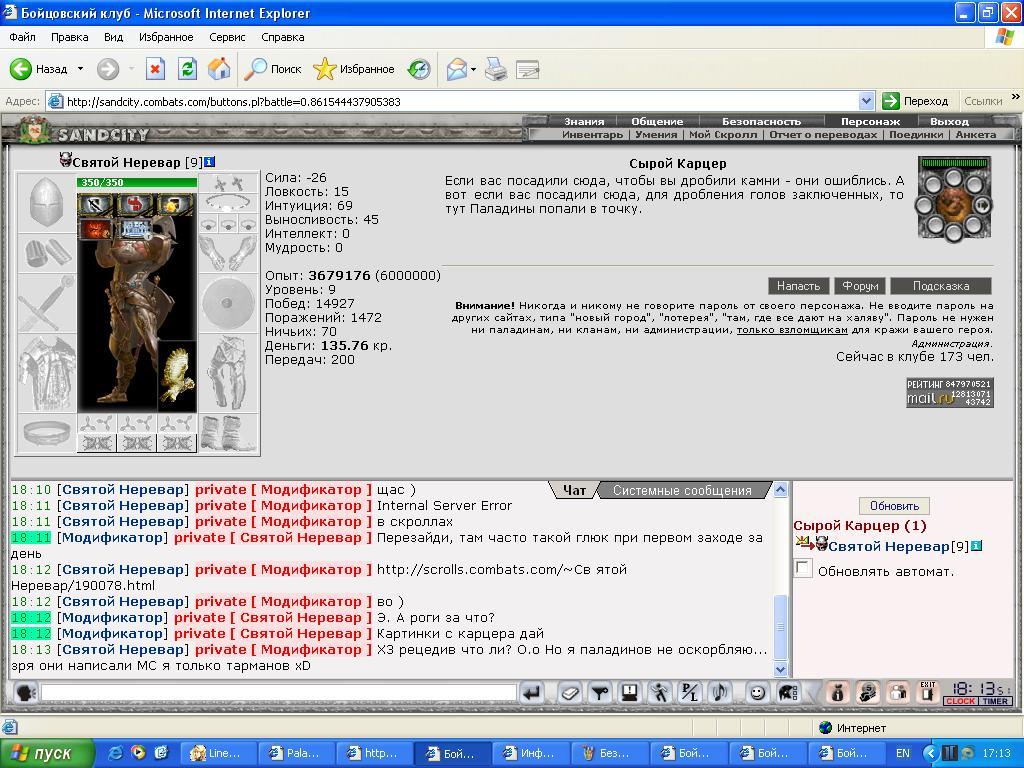Open Отчет о переводах
The image size is (1024, 768).
[x=823, y=135]
